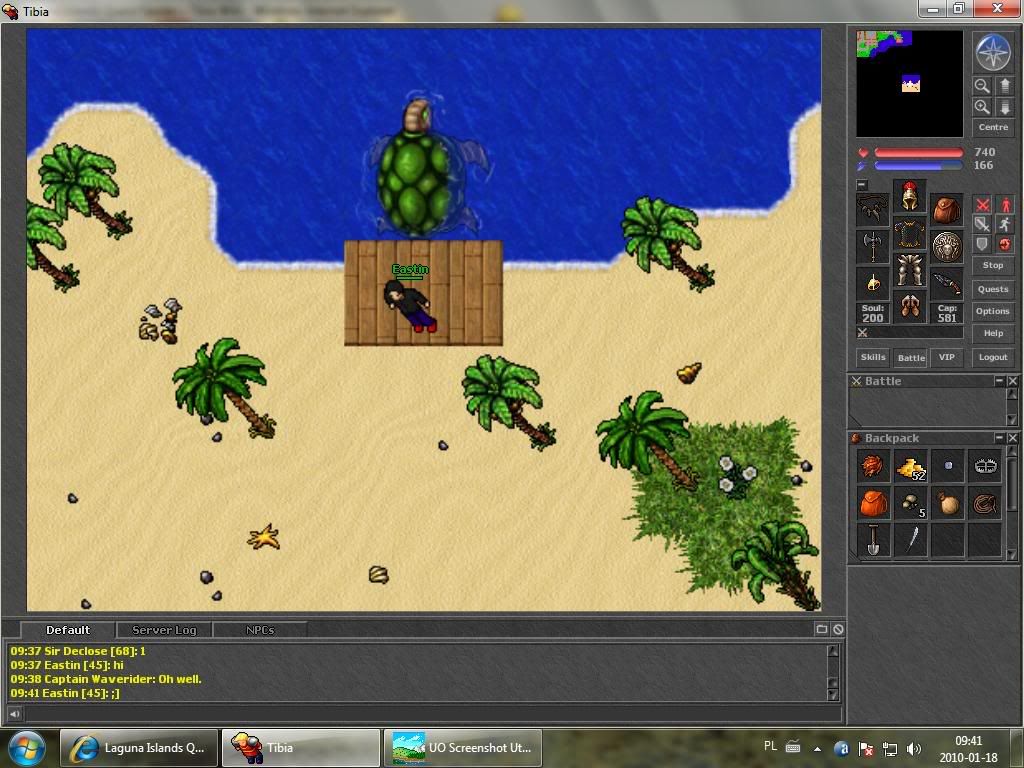1024x768 pixels.
Task: Toggle the Battle window button
Action: point(910,357)
